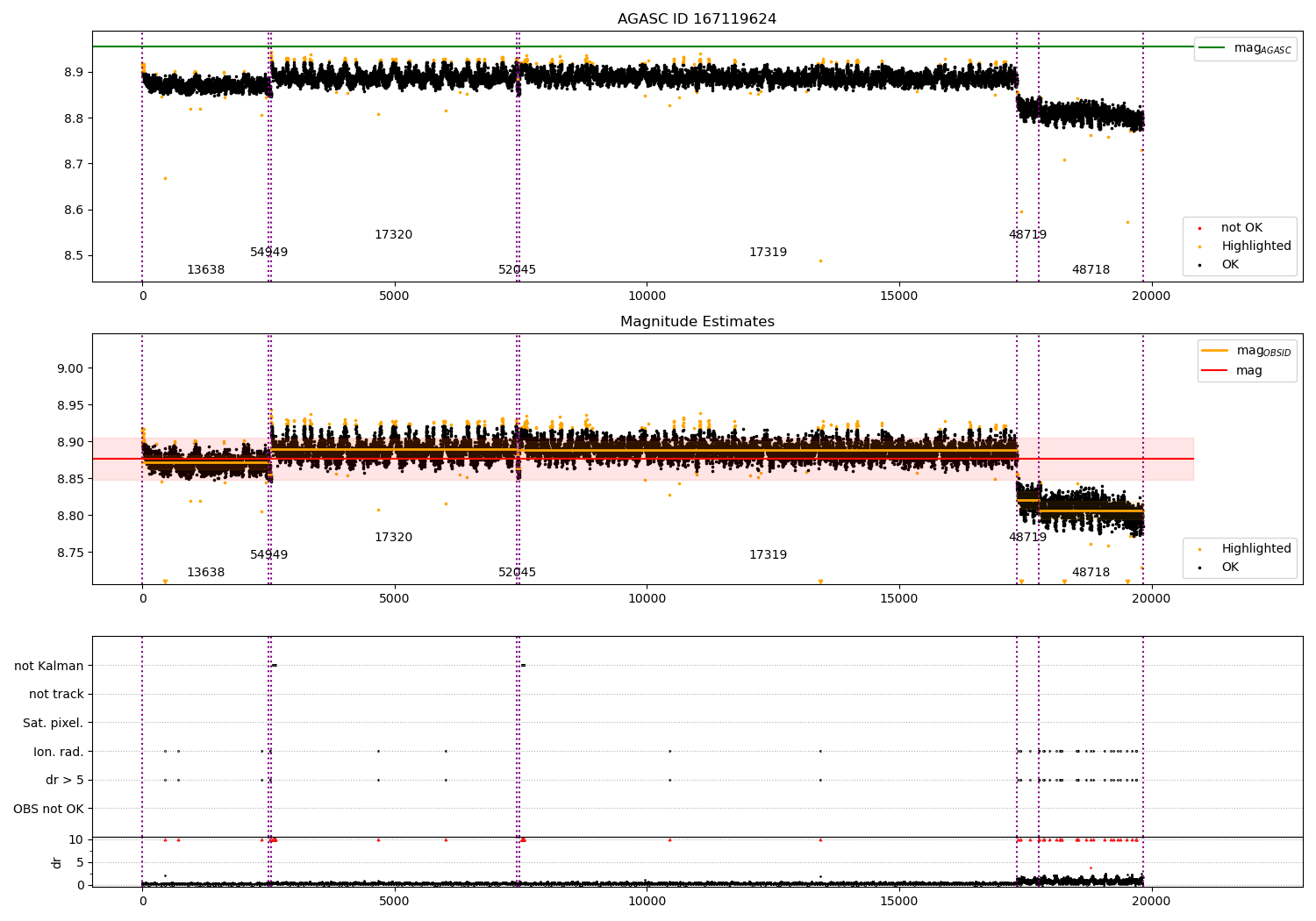This screenshot has height=921, width=1316.
Task: Click observation label 52045 in middle plot
Action: click(517, 573)
